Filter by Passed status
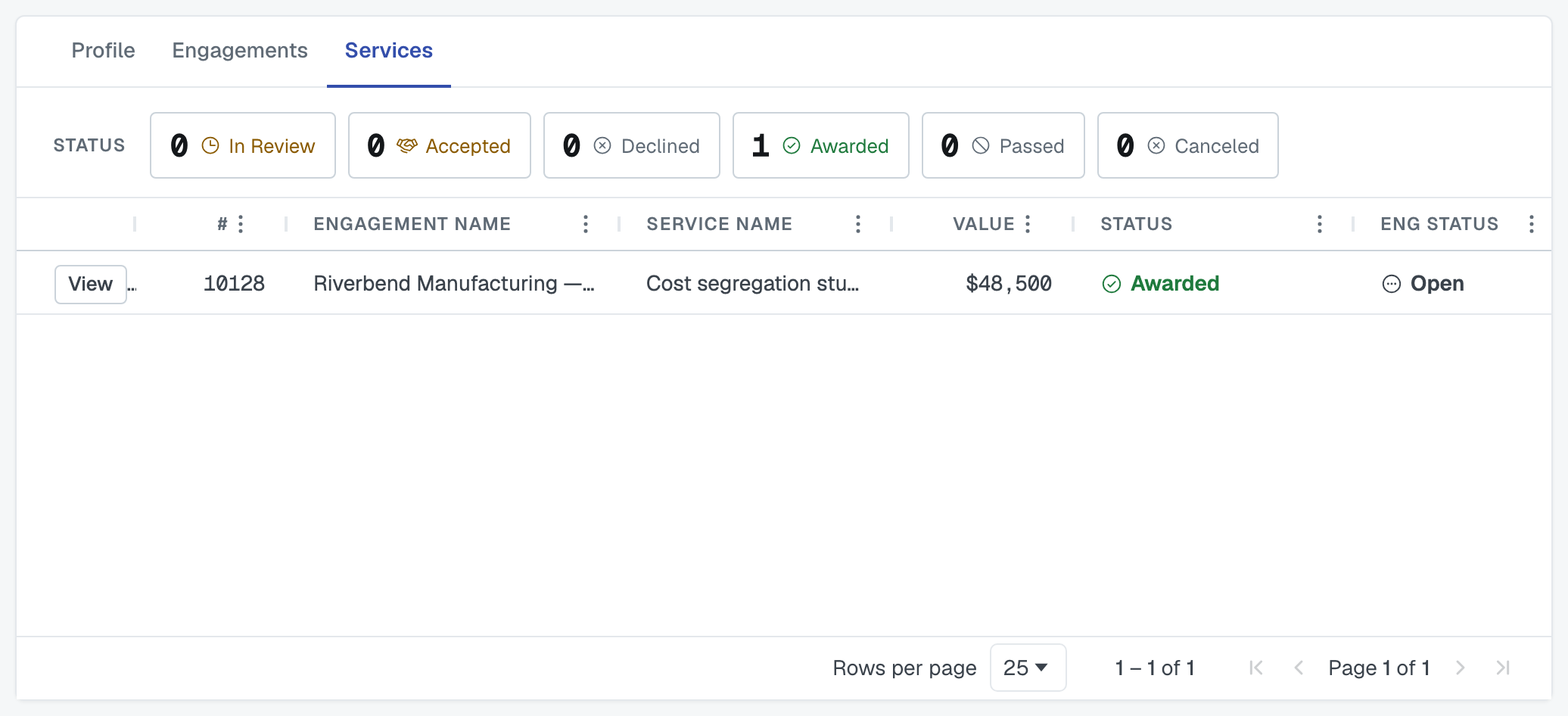 point(1003,145)
